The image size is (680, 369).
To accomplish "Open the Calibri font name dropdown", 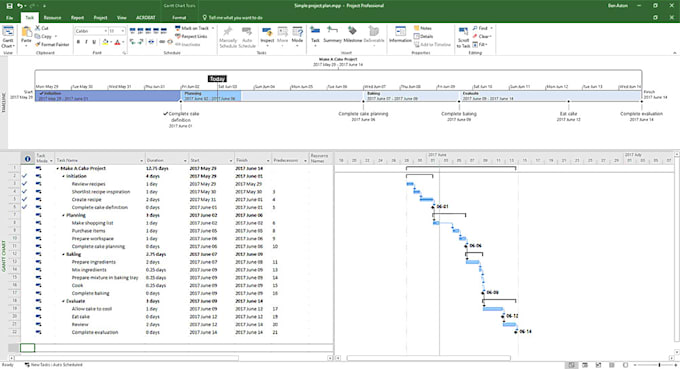I will click(x=105, y=31).
